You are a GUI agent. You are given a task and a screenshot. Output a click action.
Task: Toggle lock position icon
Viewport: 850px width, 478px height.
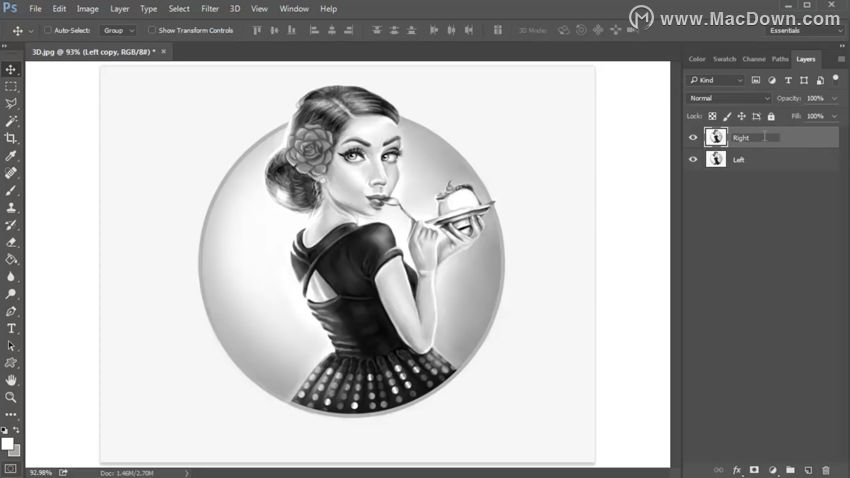[x=742, y=116]
